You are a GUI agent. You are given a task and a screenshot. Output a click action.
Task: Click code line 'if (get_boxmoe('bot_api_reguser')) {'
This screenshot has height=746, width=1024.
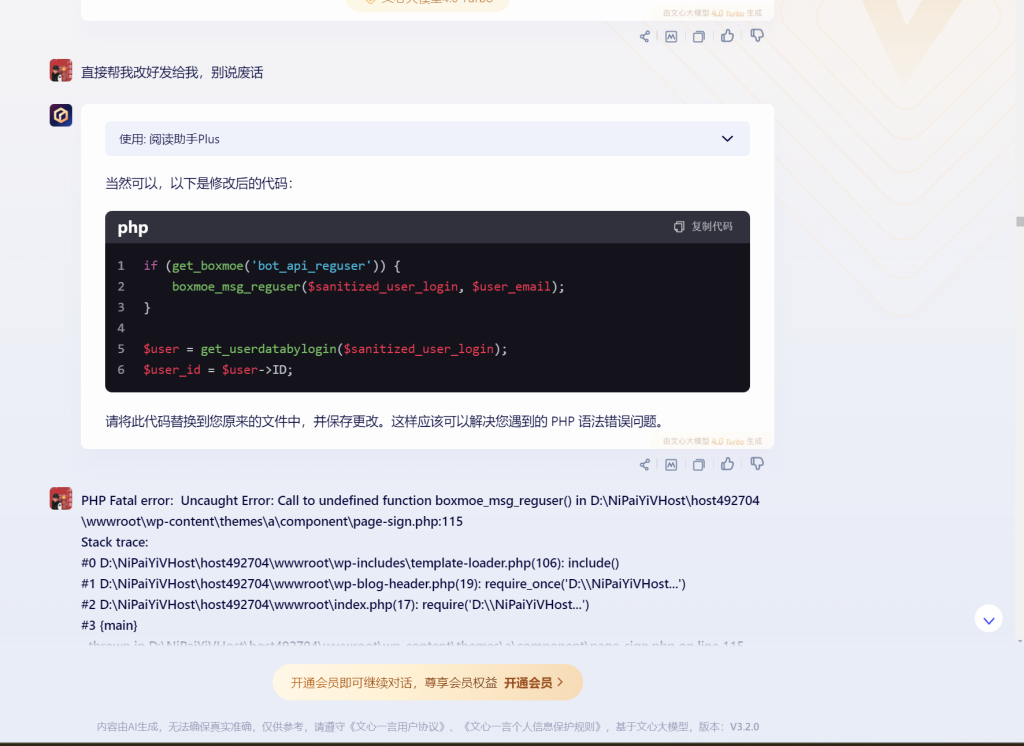[x=272, y=266]
